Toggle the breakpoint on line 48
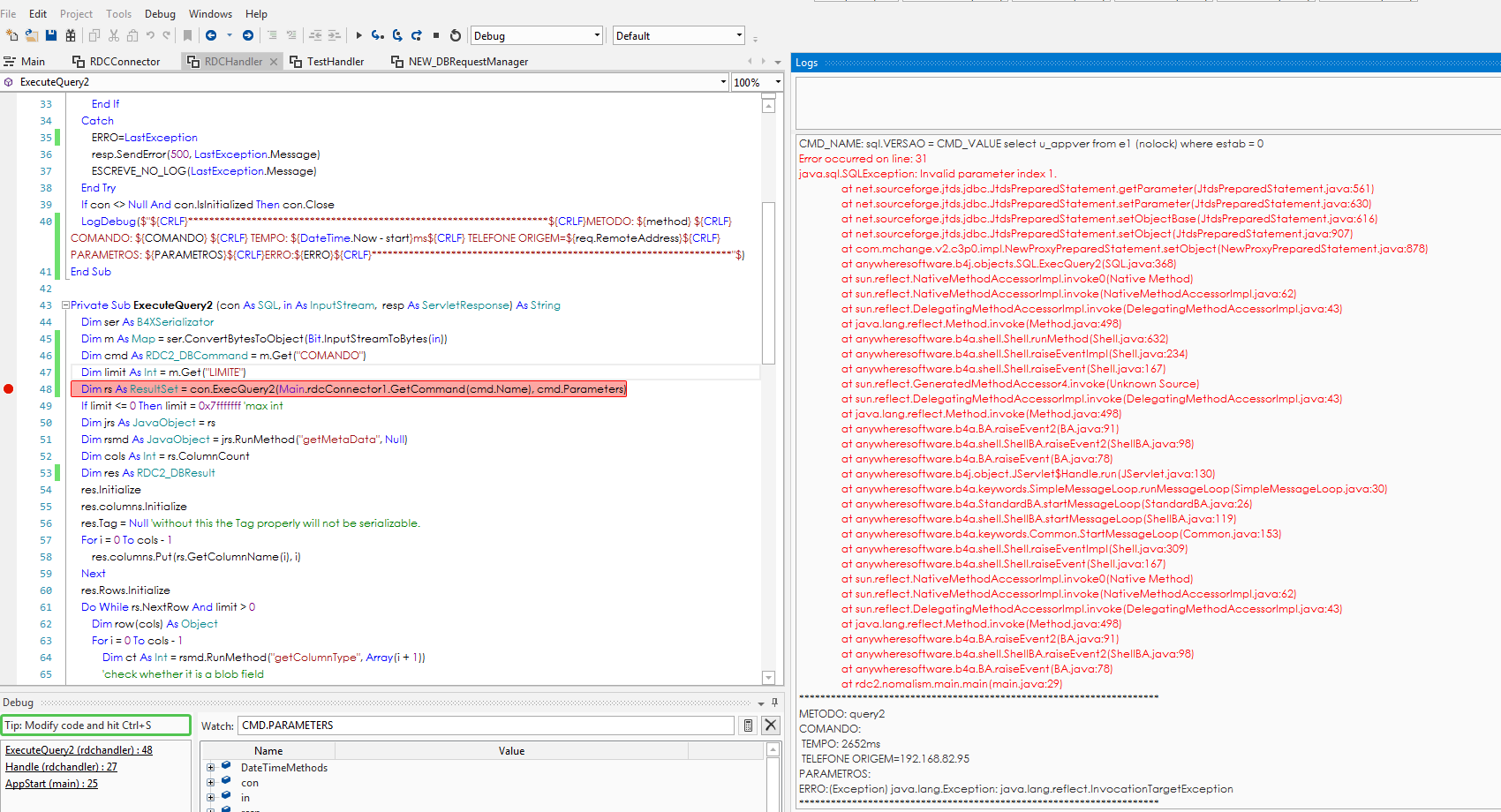 [x=9, y=389]
